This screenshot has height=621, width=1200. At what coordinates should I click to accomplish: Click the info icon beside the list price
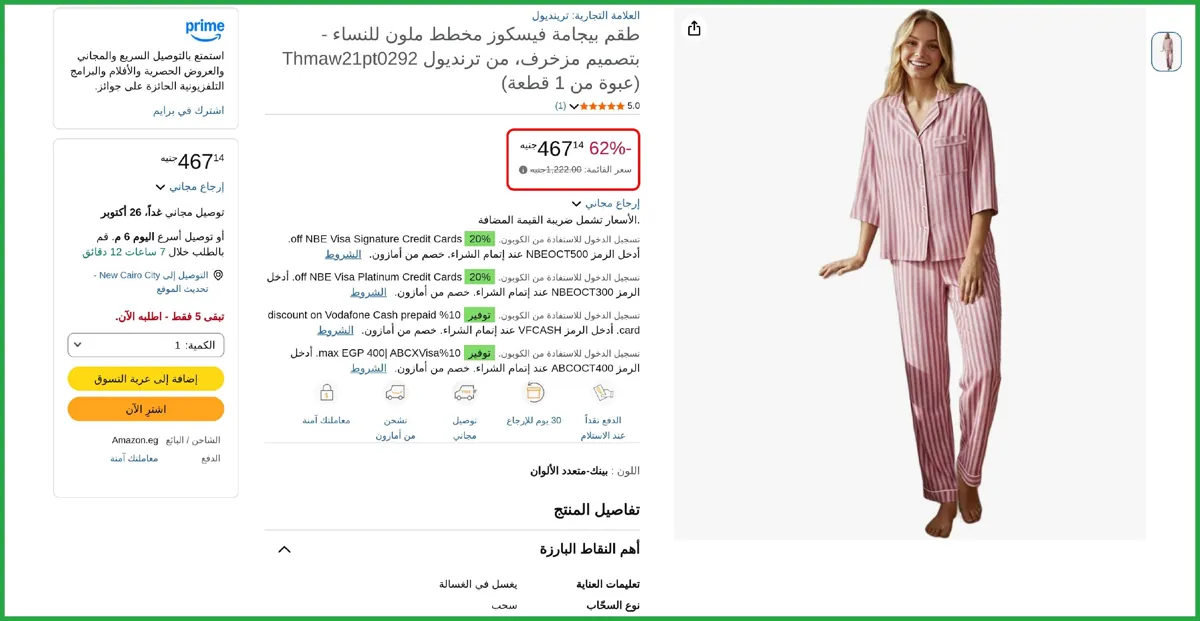click(x=523, y=170)
